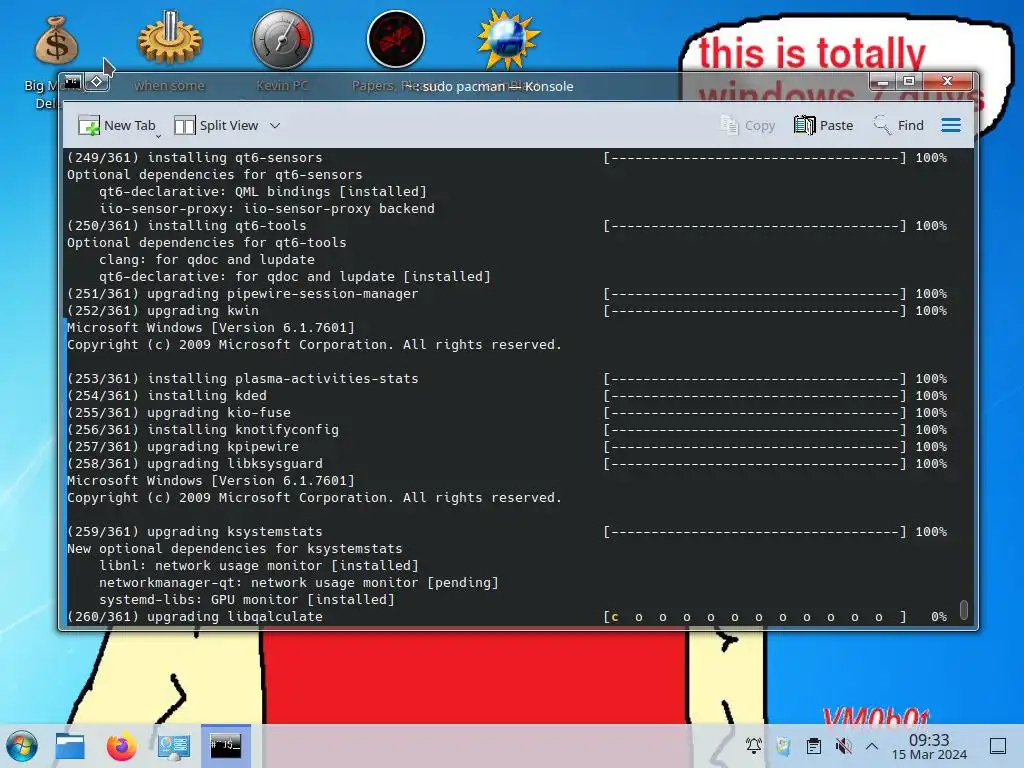
Task: Click '(255/361) upgrading kio-fuse' line
Action: (179, 413)
